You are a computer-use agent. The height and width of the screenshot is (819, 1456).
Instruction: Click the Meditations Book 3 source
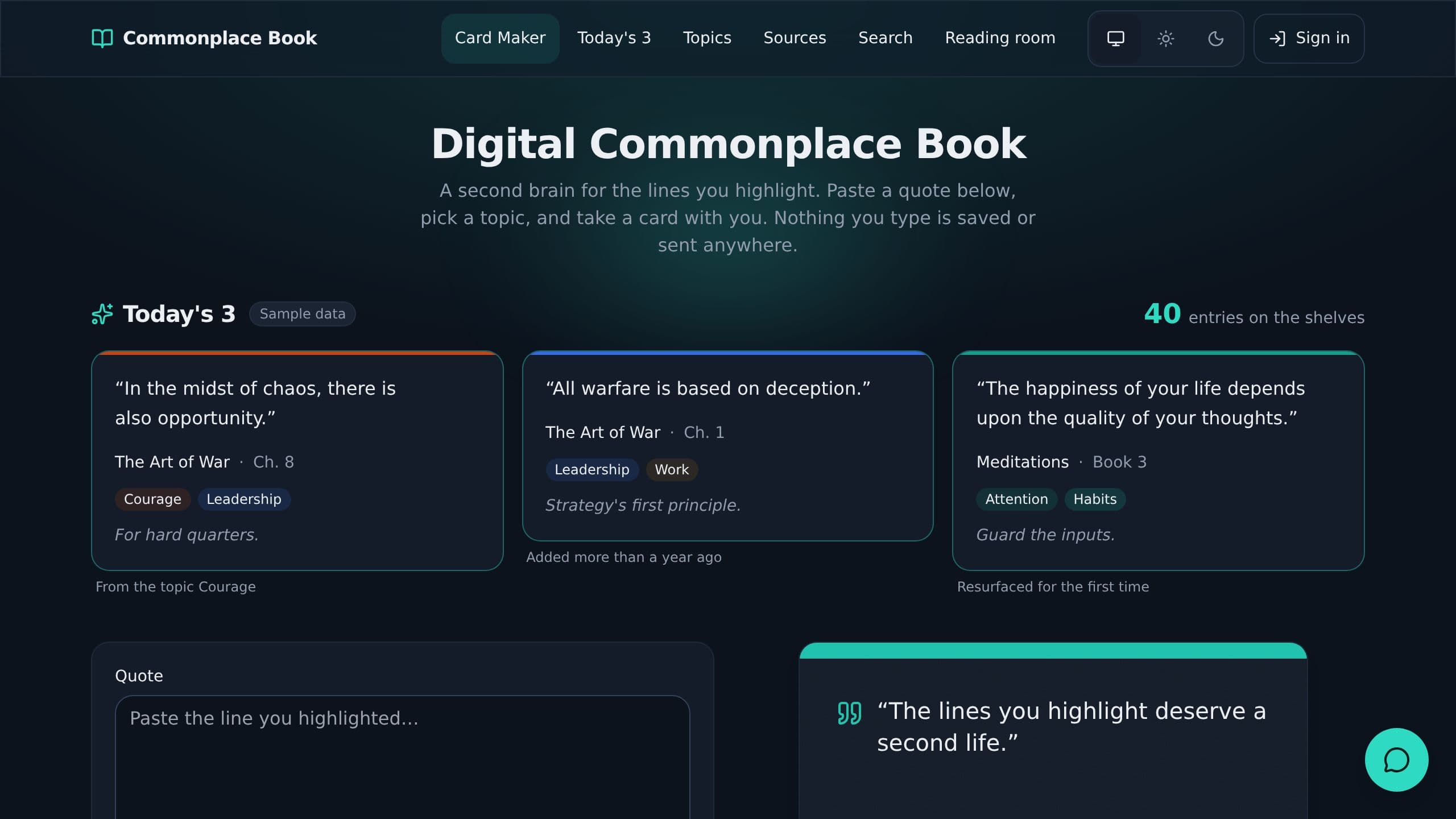[x=1061, y=462]
